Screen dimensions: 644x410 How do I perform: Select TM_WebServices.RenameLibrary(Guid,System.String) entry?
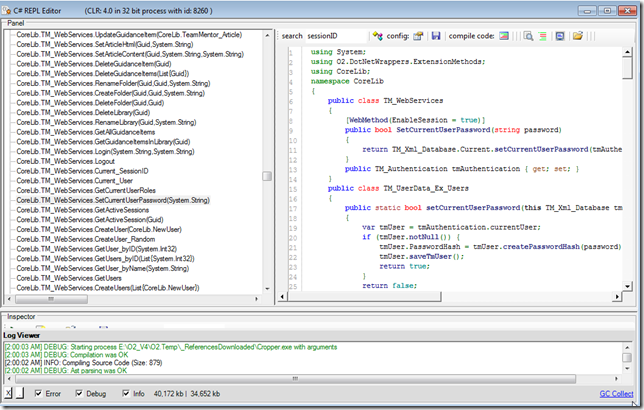coord(106,122)
